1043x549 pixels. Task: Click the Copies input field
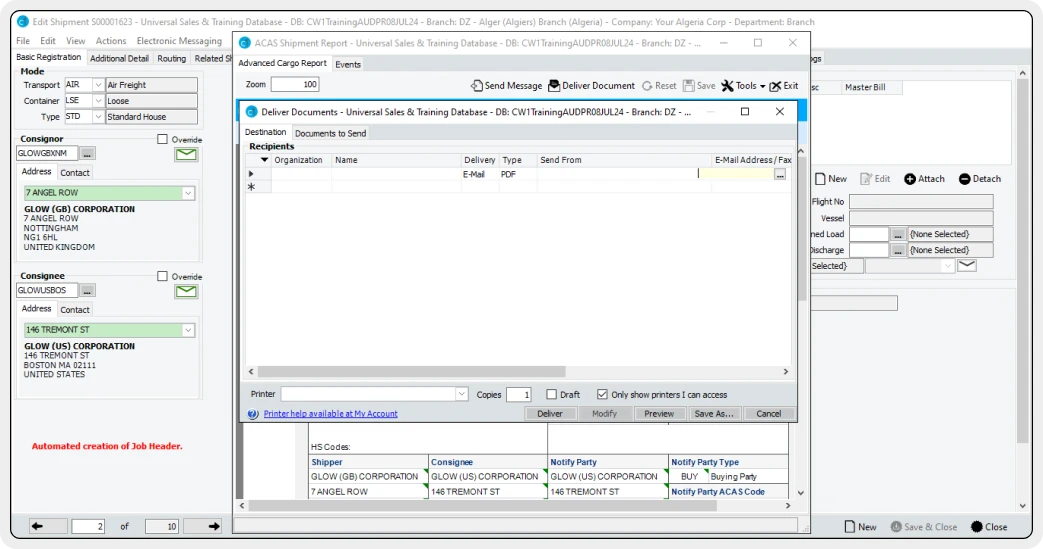tap(518, 395)
